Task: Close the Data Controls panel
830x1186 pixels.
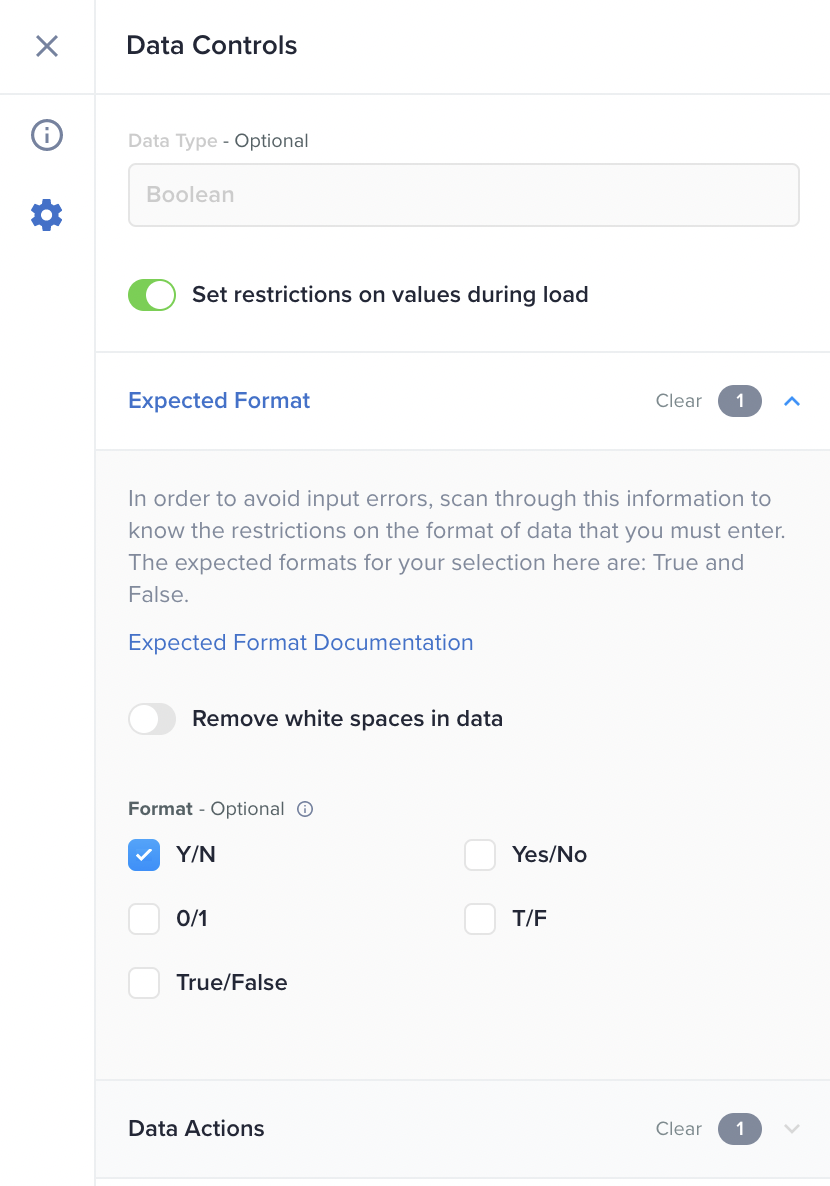Action: (47, 46)
